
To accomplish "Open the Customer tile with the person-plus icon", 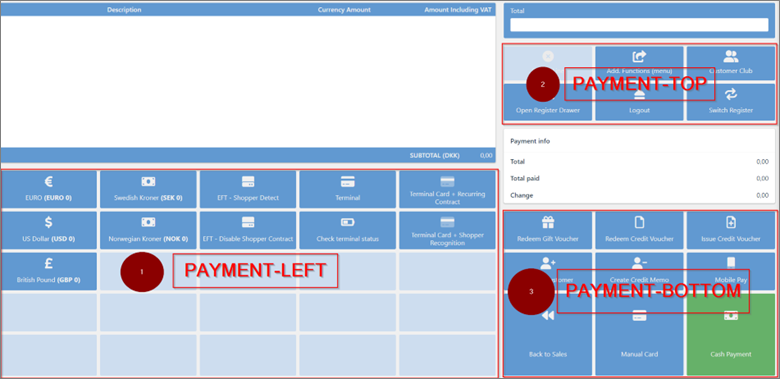I will 548,271.
